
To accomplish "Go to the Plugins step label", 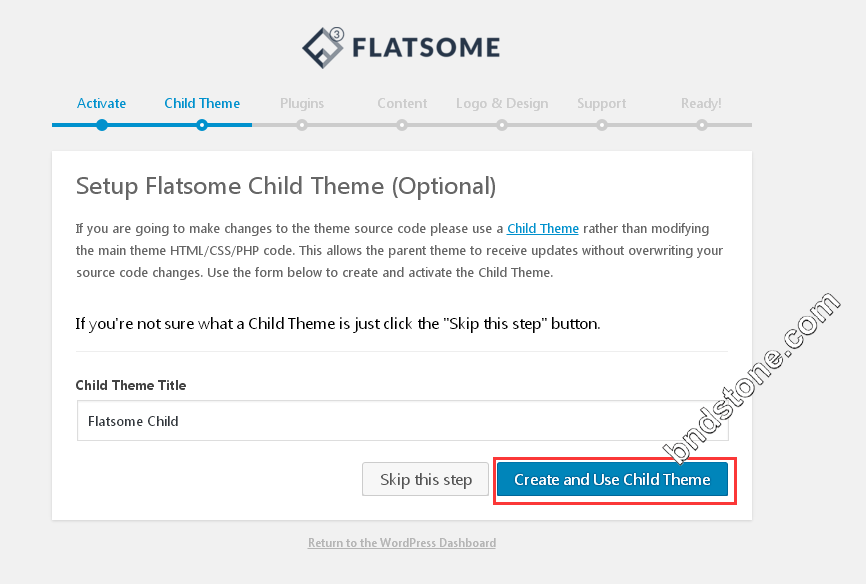I will 302,103.
